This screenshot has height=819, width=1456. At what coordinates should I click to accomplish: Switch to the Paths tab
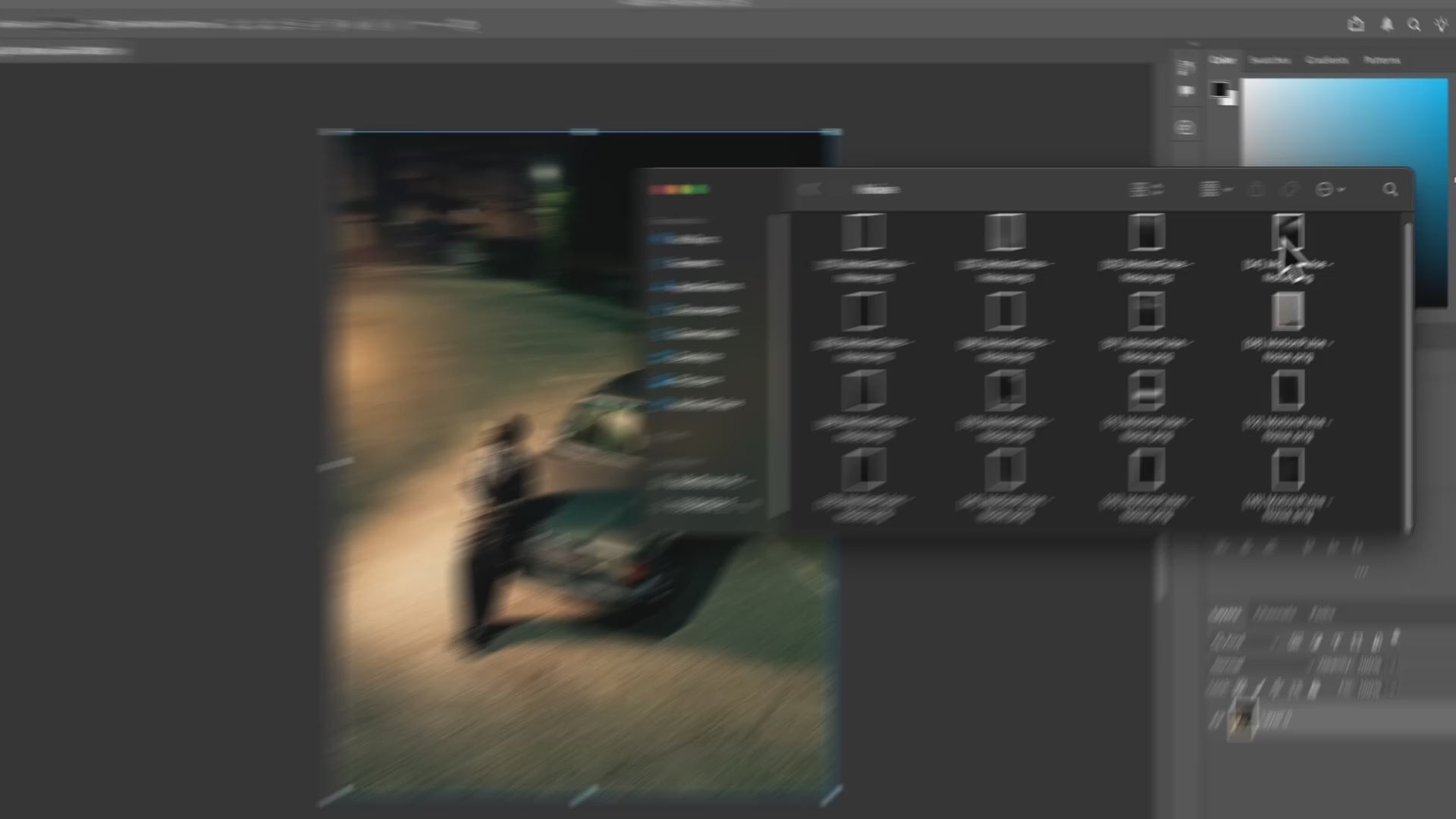click(1323, 613)
